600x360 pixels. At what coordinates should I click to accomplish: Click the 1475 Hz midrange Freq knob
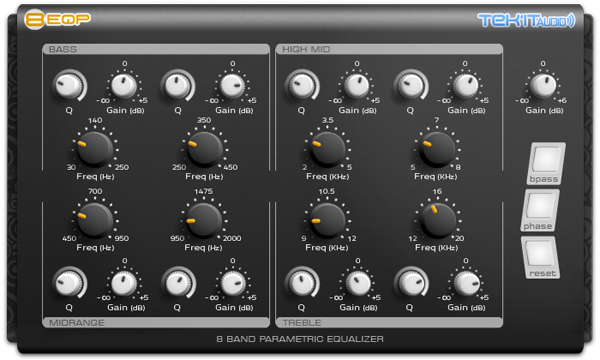(204, 220)
